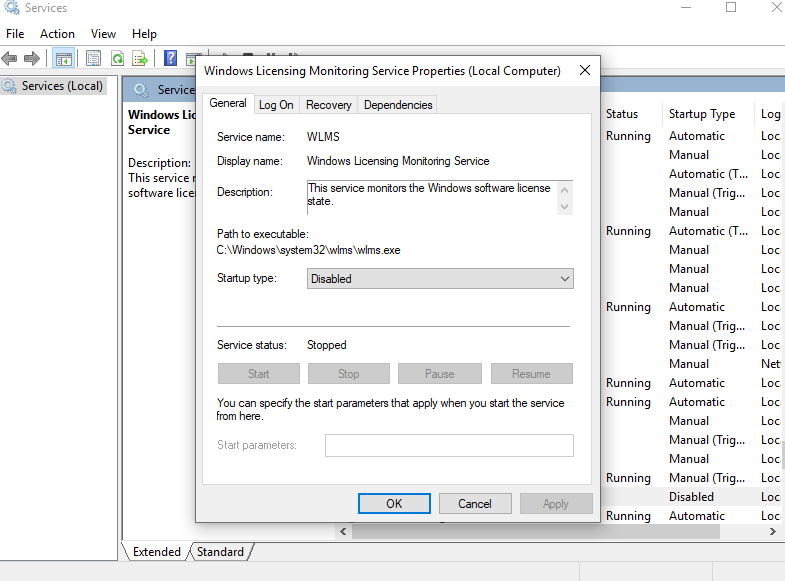785x581 pixels.
Task: Open the Action menu
Action: coord(57,34)
